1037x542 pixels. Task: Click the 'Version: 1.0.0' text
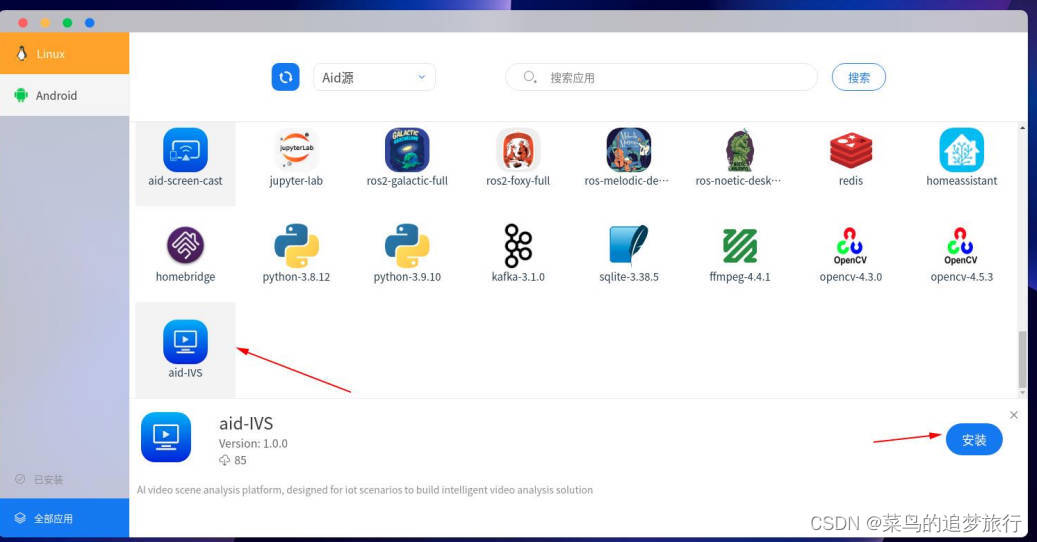point(253,444)
